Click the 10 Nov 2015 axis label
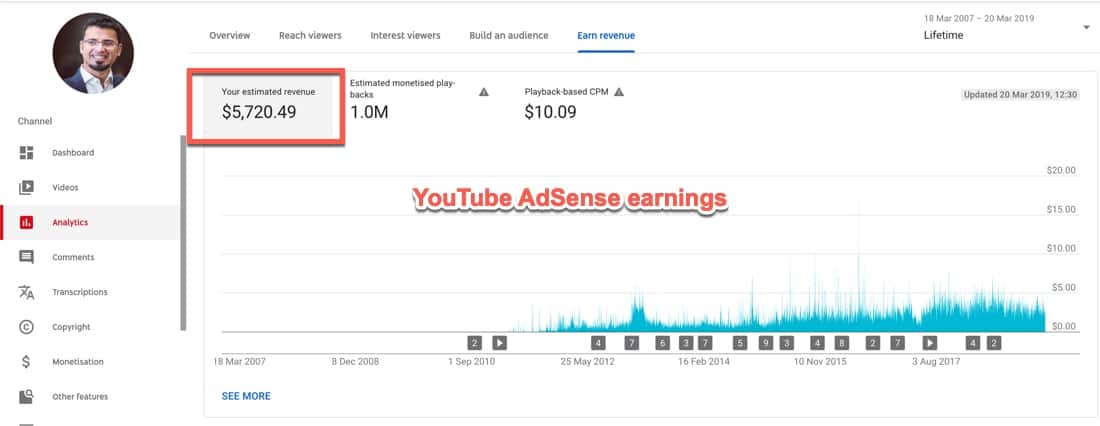 click(820, 361)
